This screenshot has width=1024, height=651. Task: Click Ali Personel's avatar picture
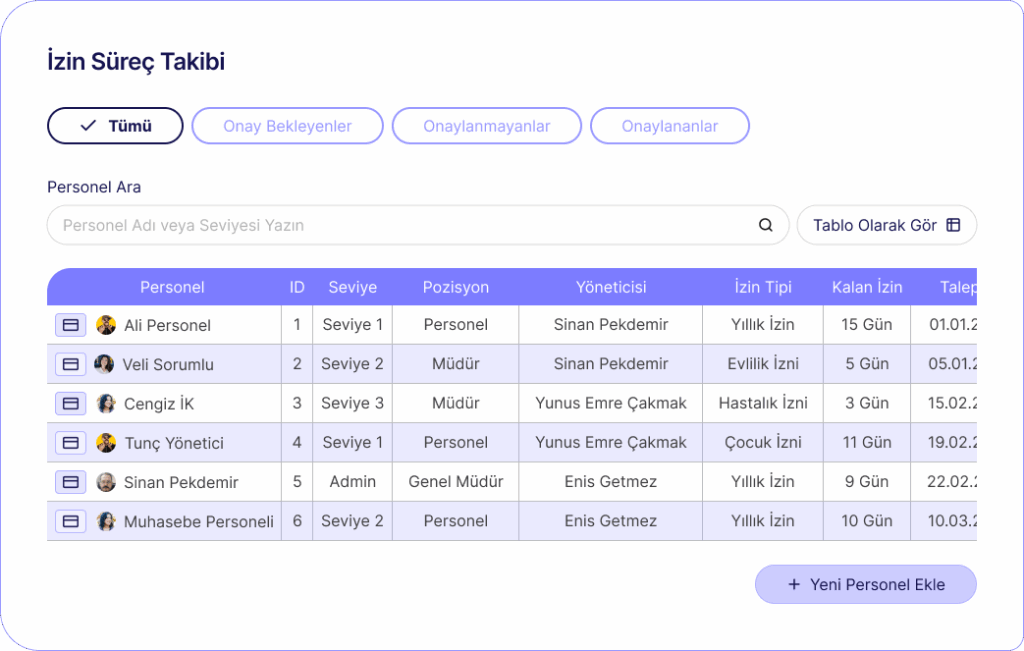click(x=106, y=325)
